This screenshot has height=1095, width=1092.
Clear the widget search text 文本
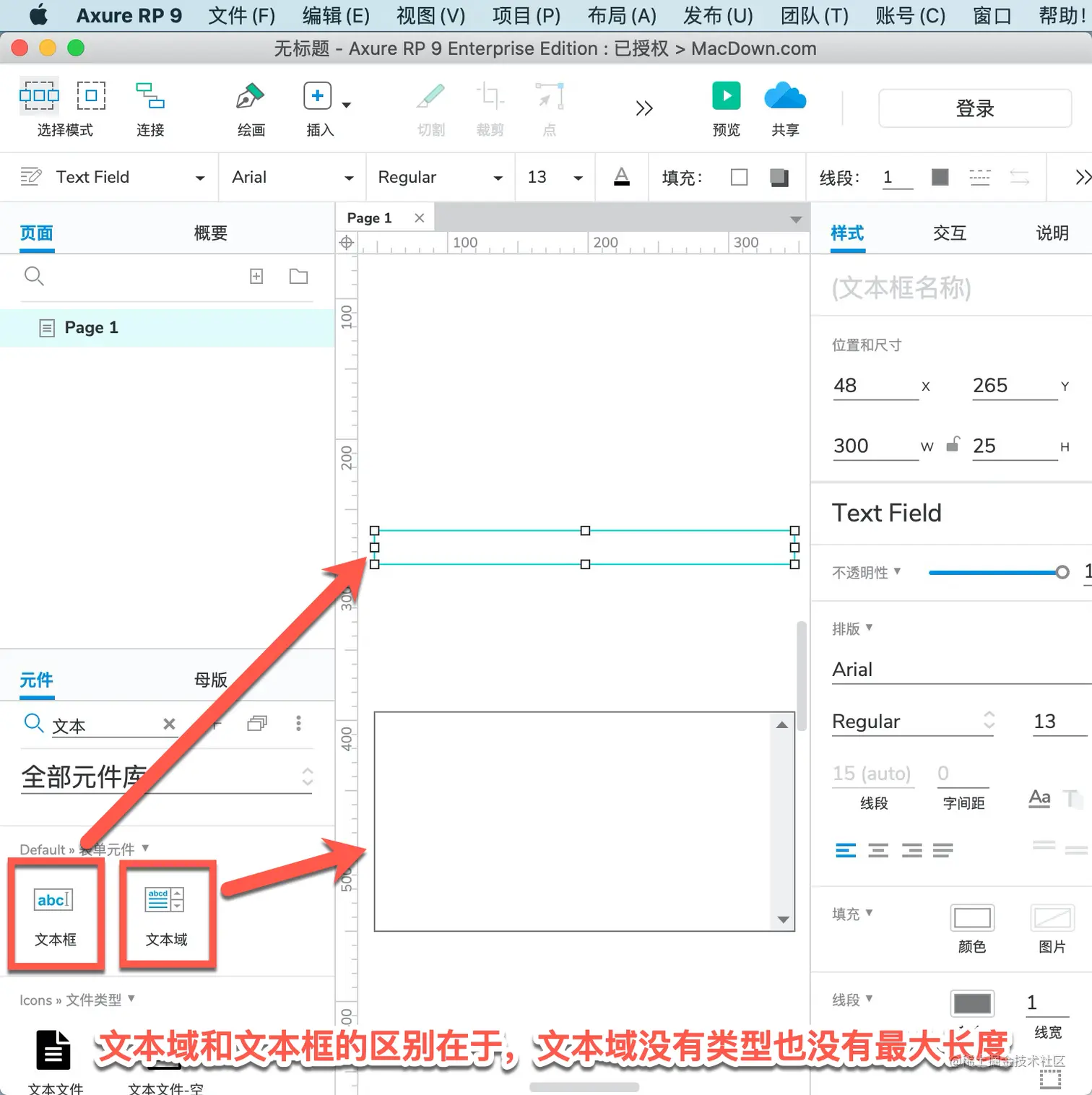click(x=169, y=724)
